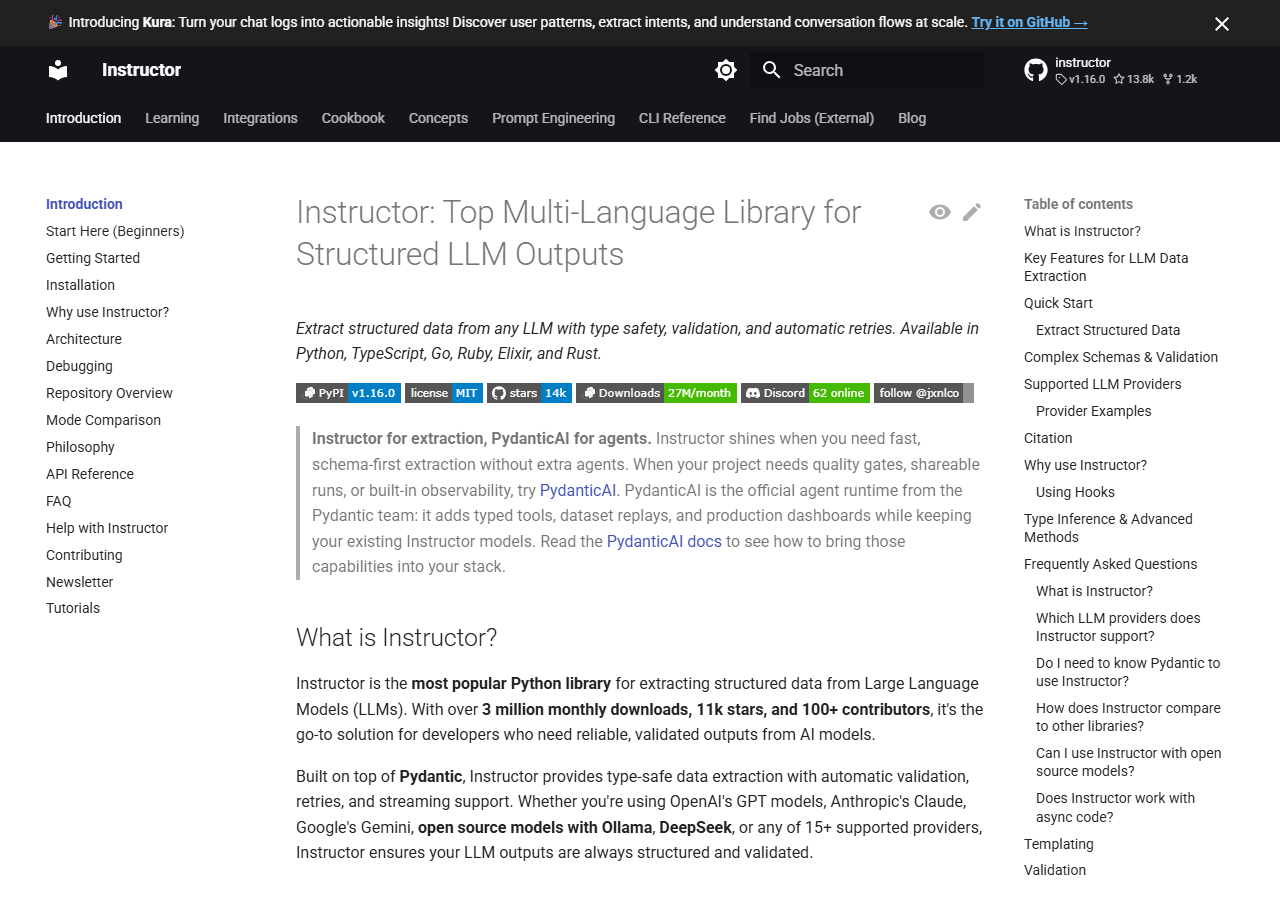
Task: Focus the Search input field
Action: pos(867,70)
